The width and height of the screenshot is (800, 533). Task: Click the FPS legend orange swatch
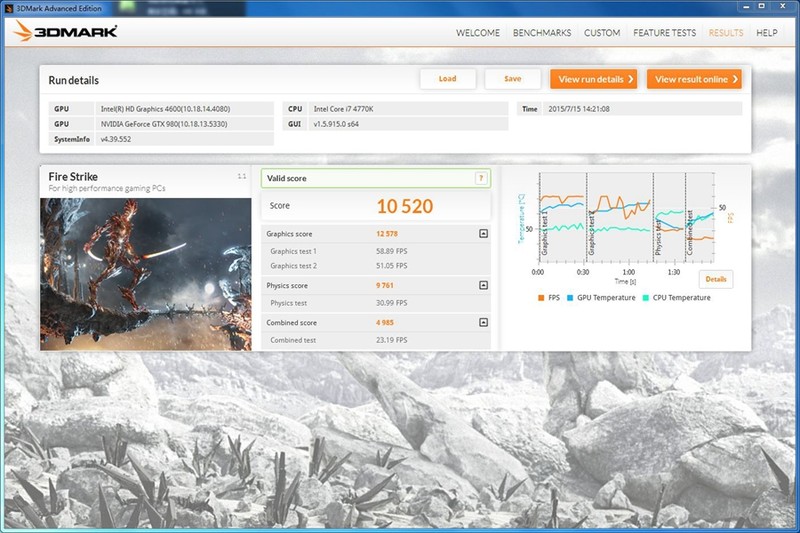click(x=541, y=298)
